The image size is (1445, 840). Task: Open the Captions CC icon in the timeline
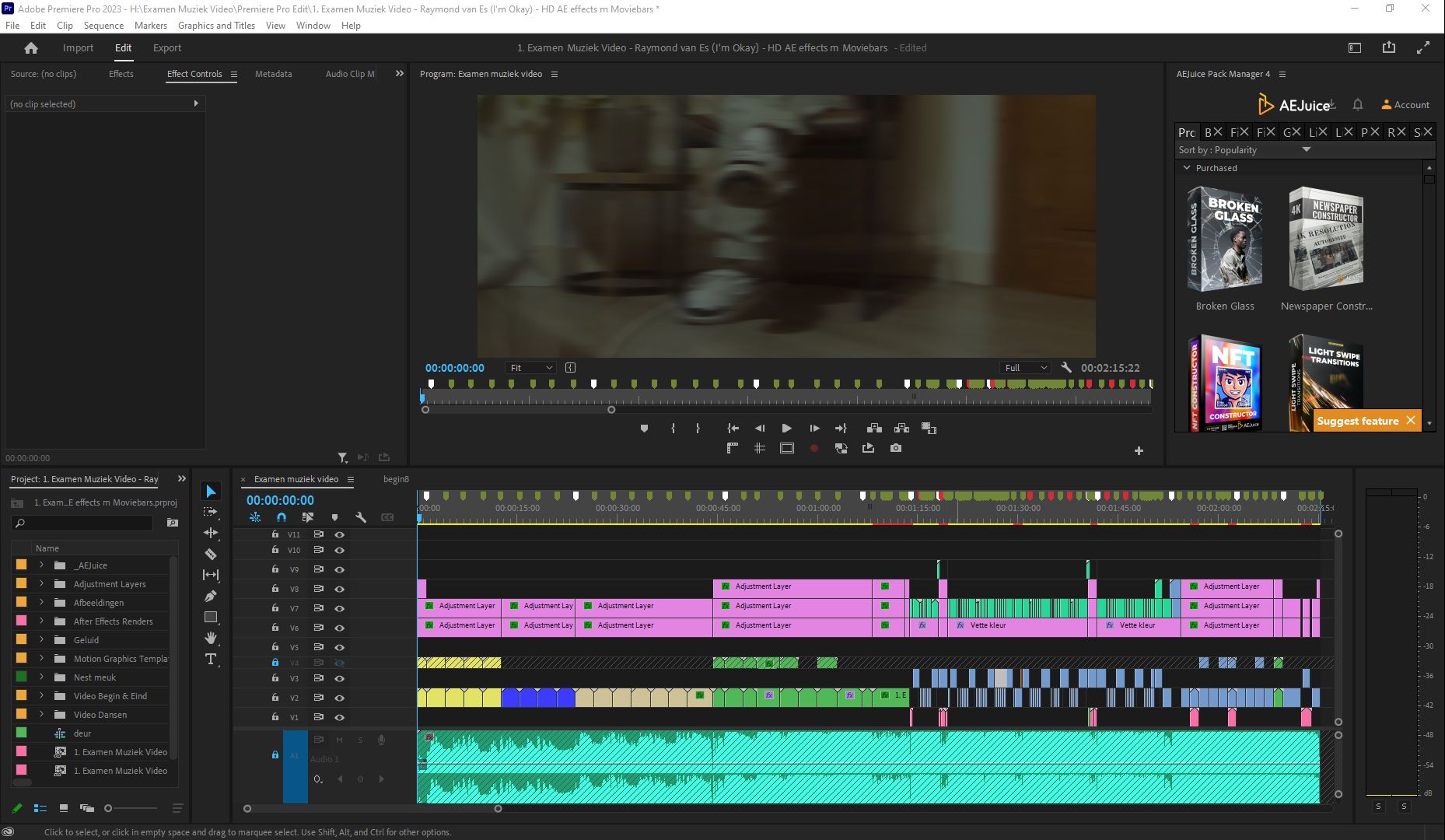click(387, 517)
